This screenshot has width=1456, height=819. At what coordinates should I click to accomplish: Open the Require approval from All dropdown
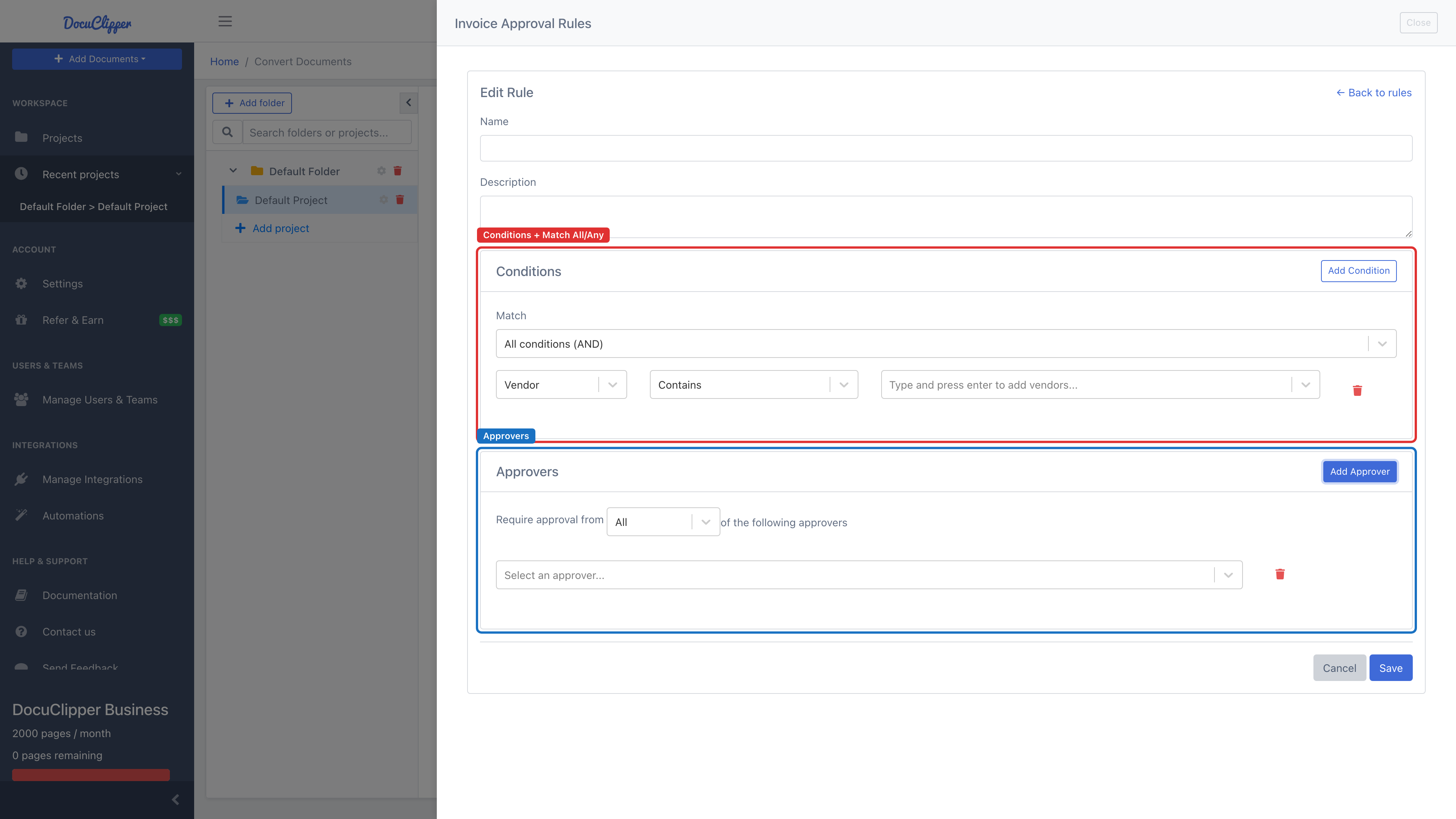point(663,522)
